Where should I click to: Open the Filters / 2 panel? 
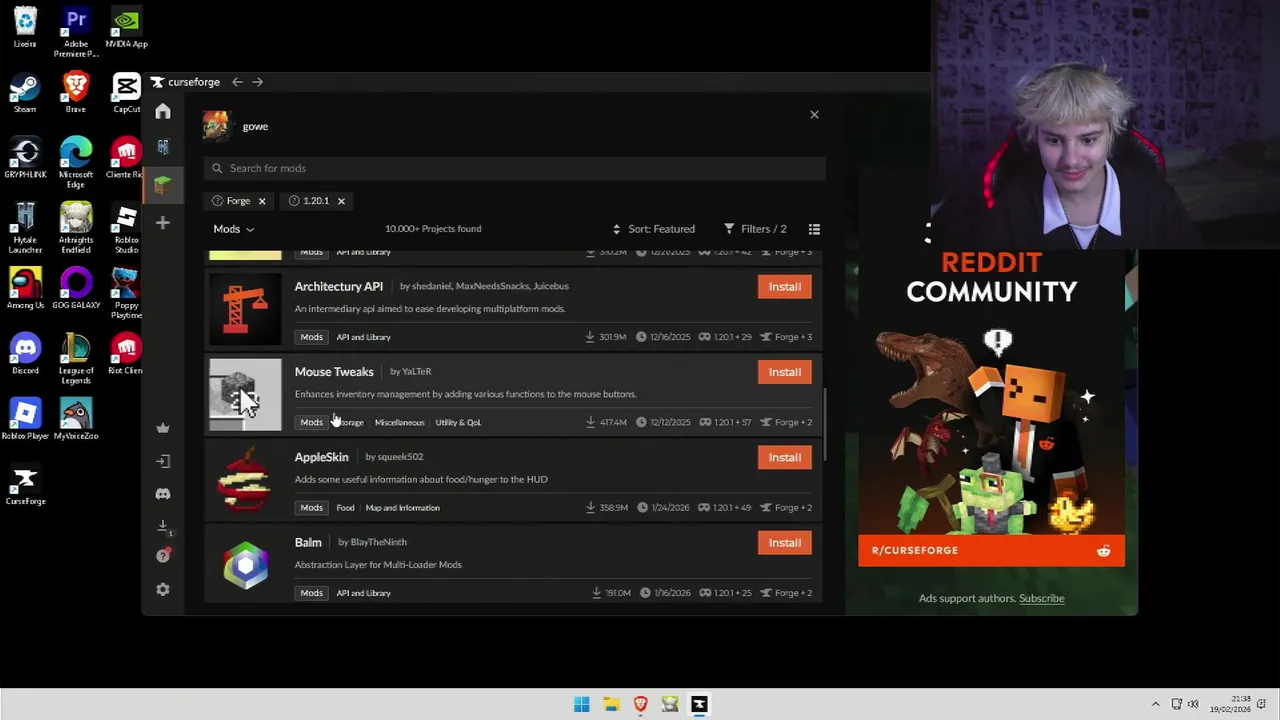point(755,229)
